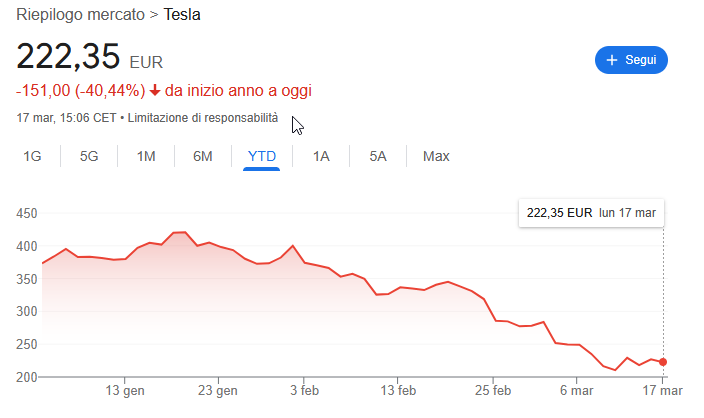Select the 1M time range tab
This screenshot has height=418, width=704.
pos(146,156)
